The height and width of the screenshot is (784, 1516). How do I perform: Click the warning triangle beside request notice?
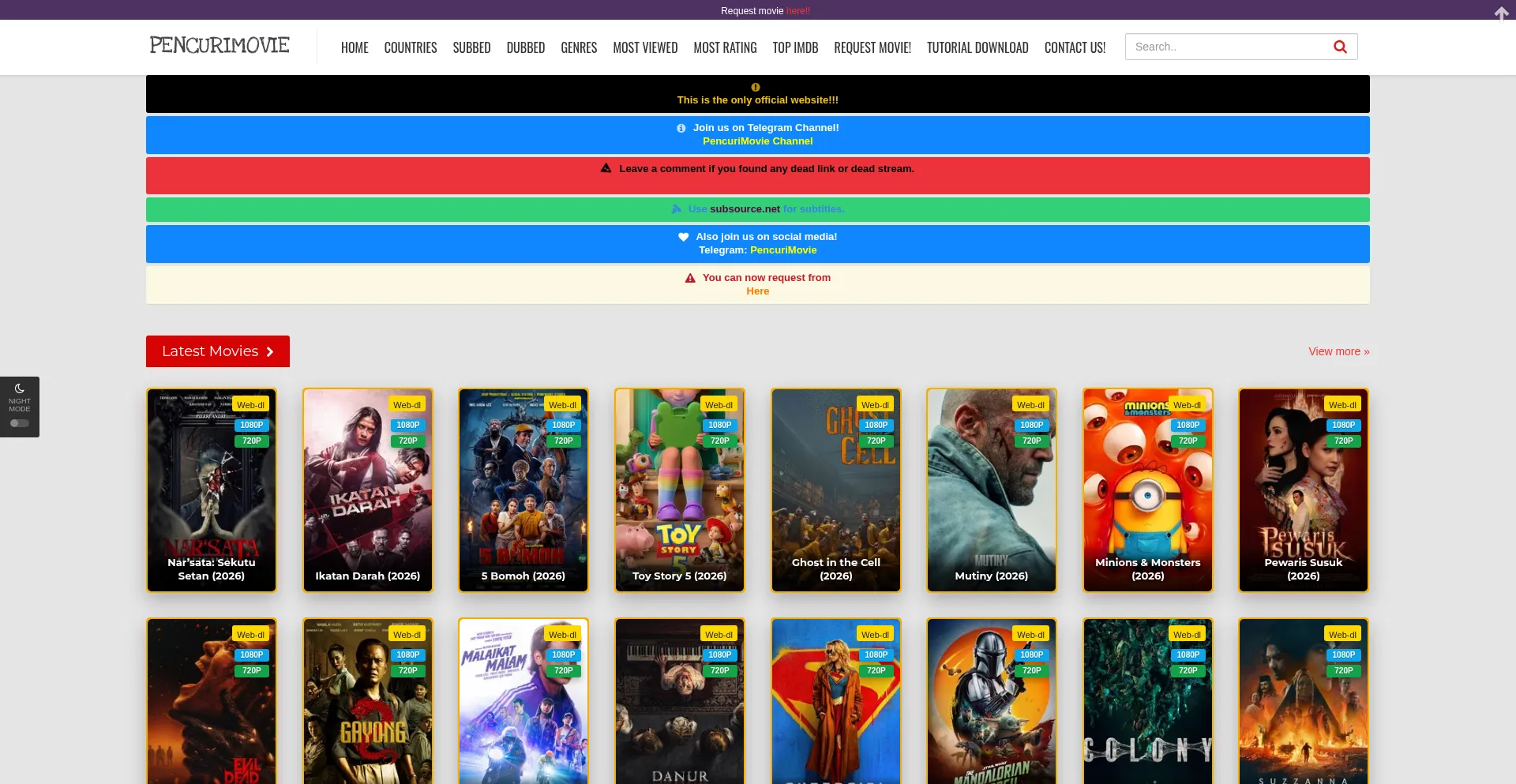(x=690, y=278)
